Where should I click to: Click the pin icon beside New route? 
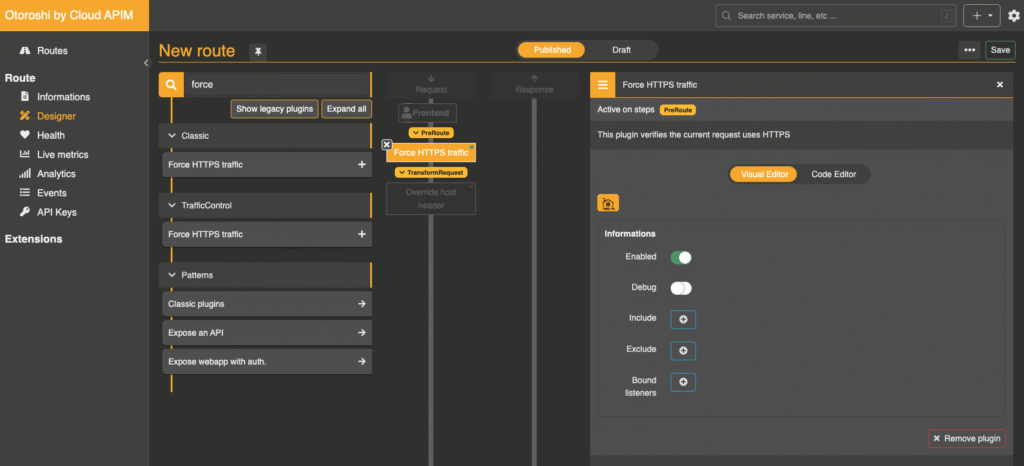click(x=257, y=51)
